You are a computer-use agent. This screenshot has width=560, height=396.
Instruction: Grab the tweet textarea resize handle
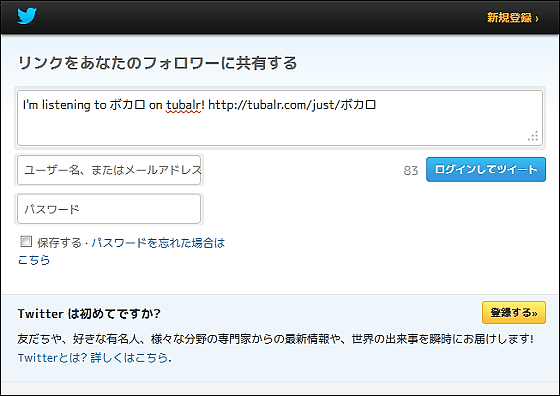[533, 136]
